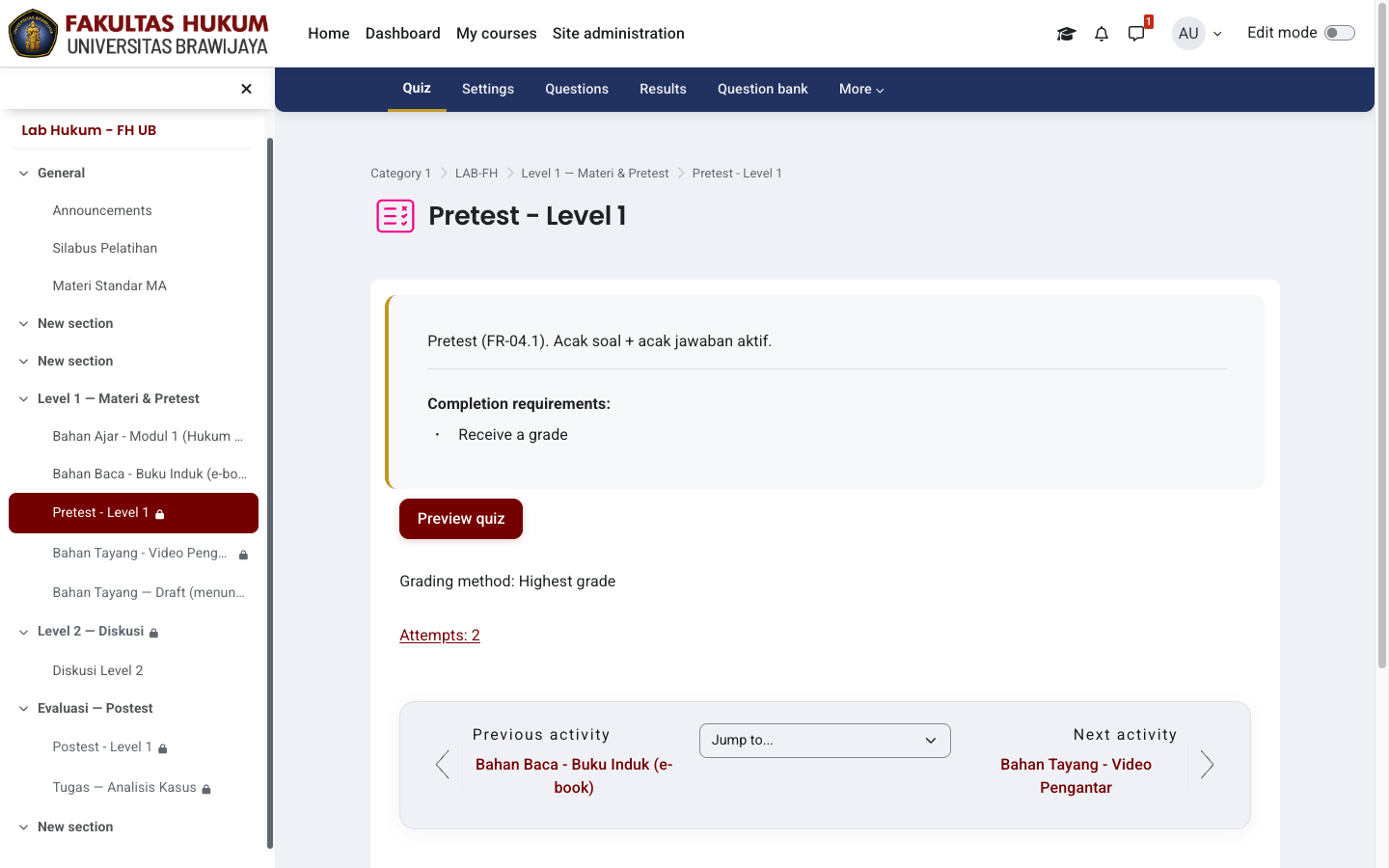Open Lab Hukum - FH UB course link
Image resolution: width=1389 pixels, height=868 pixels.
click(x=89, y=130)
